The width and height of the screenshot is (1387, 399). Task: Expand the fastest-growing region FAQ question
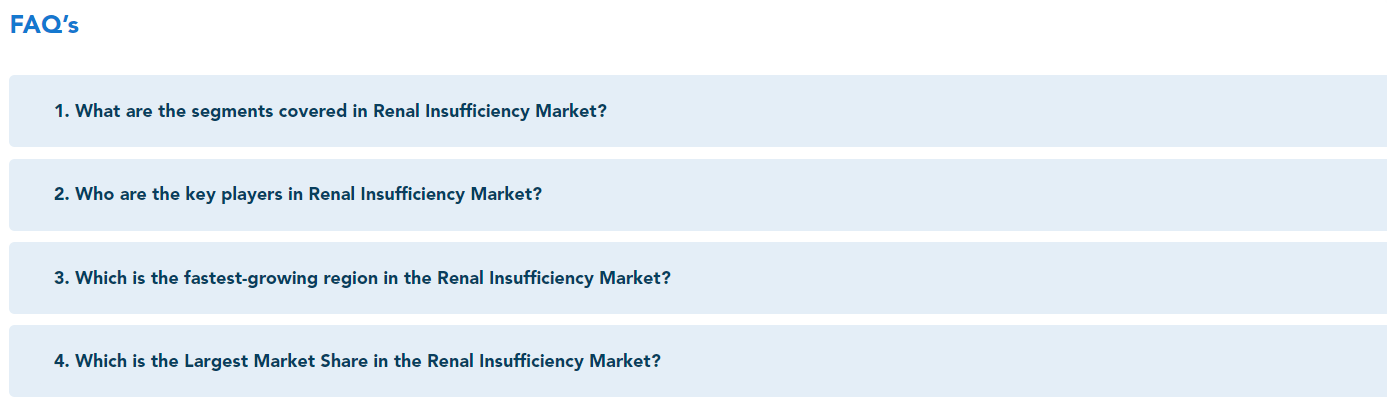coord(698,278)
